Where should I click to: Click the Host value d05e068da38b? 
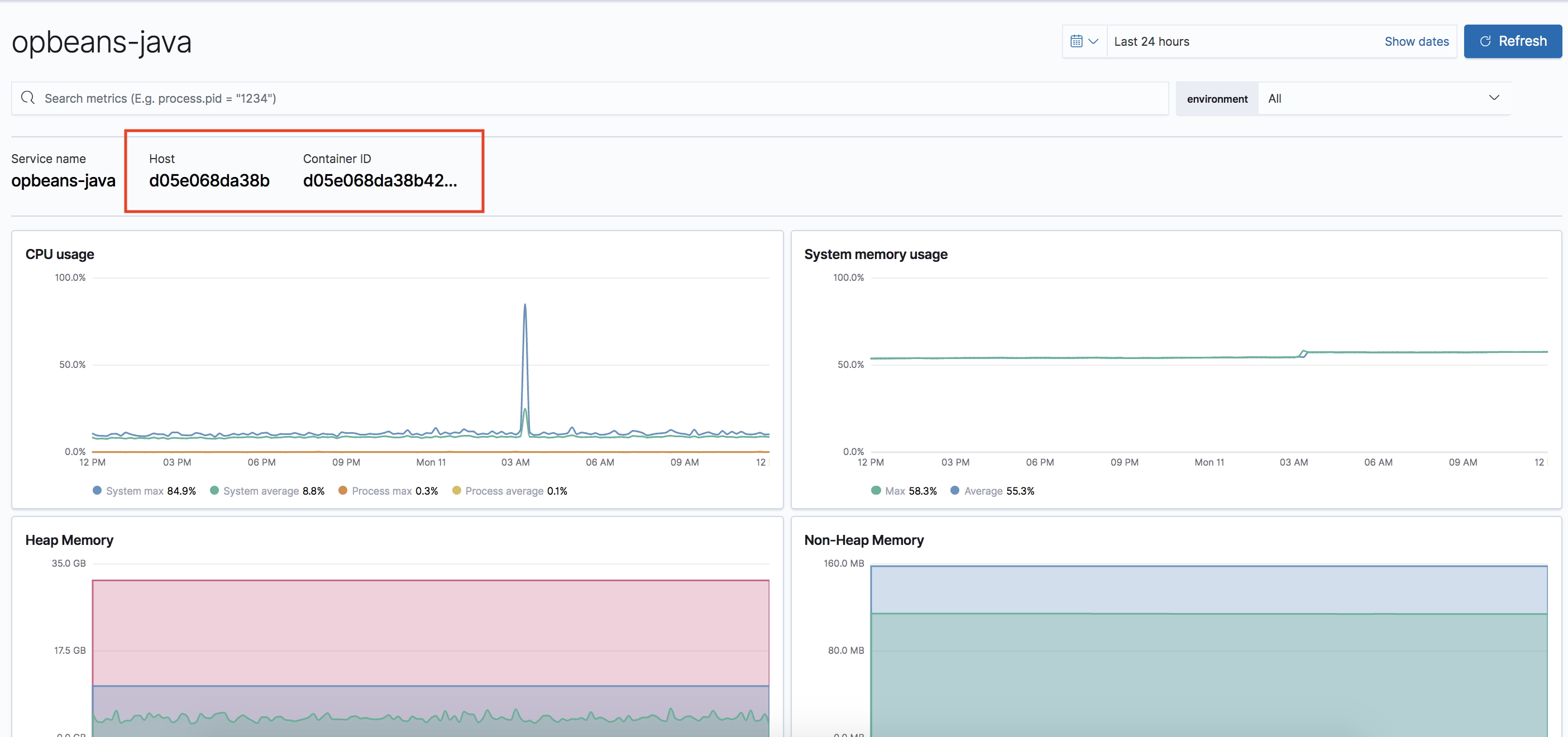(x=209, y=181)
